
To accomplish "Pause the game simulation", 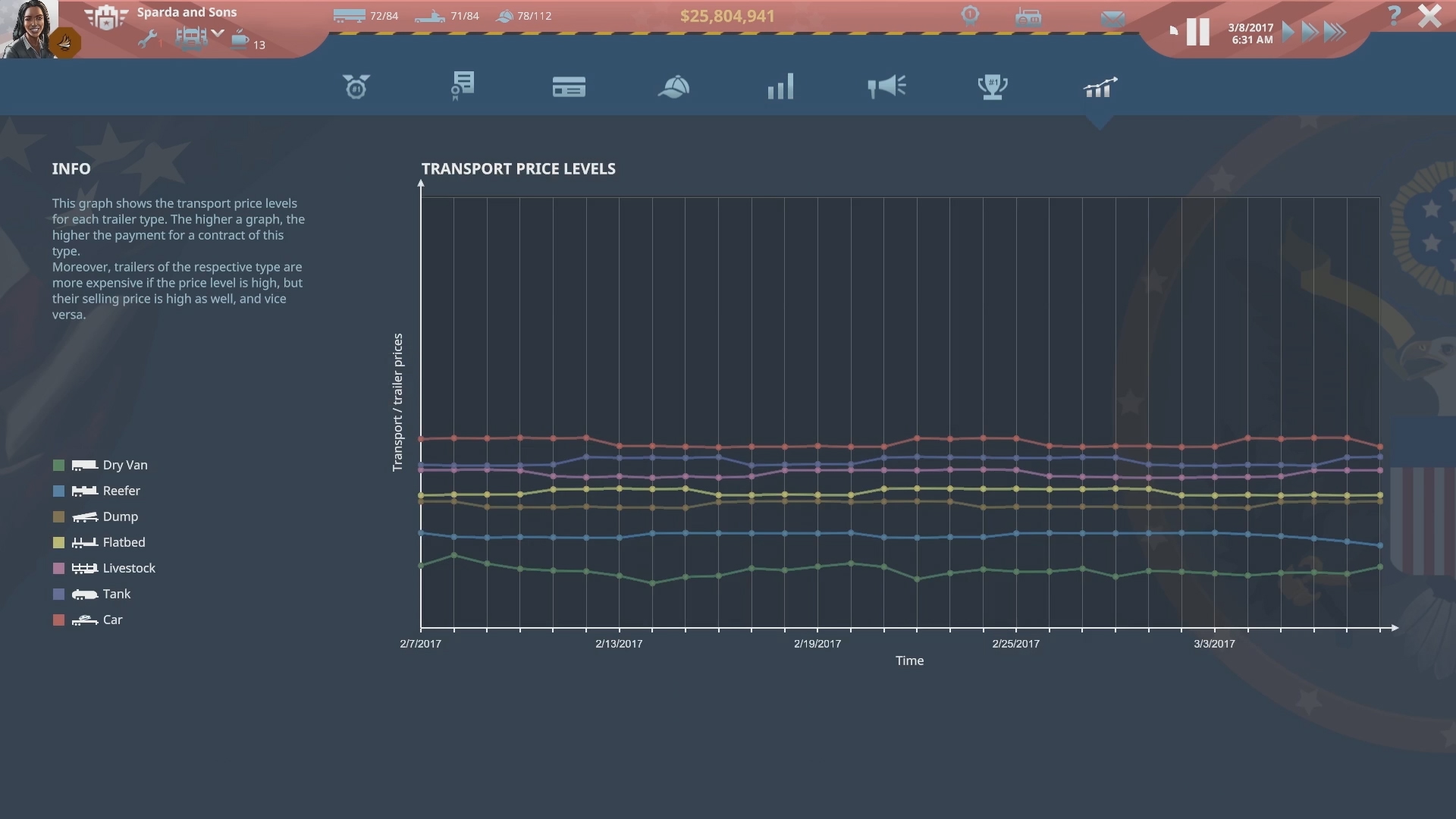I will tap(1198, 32).
